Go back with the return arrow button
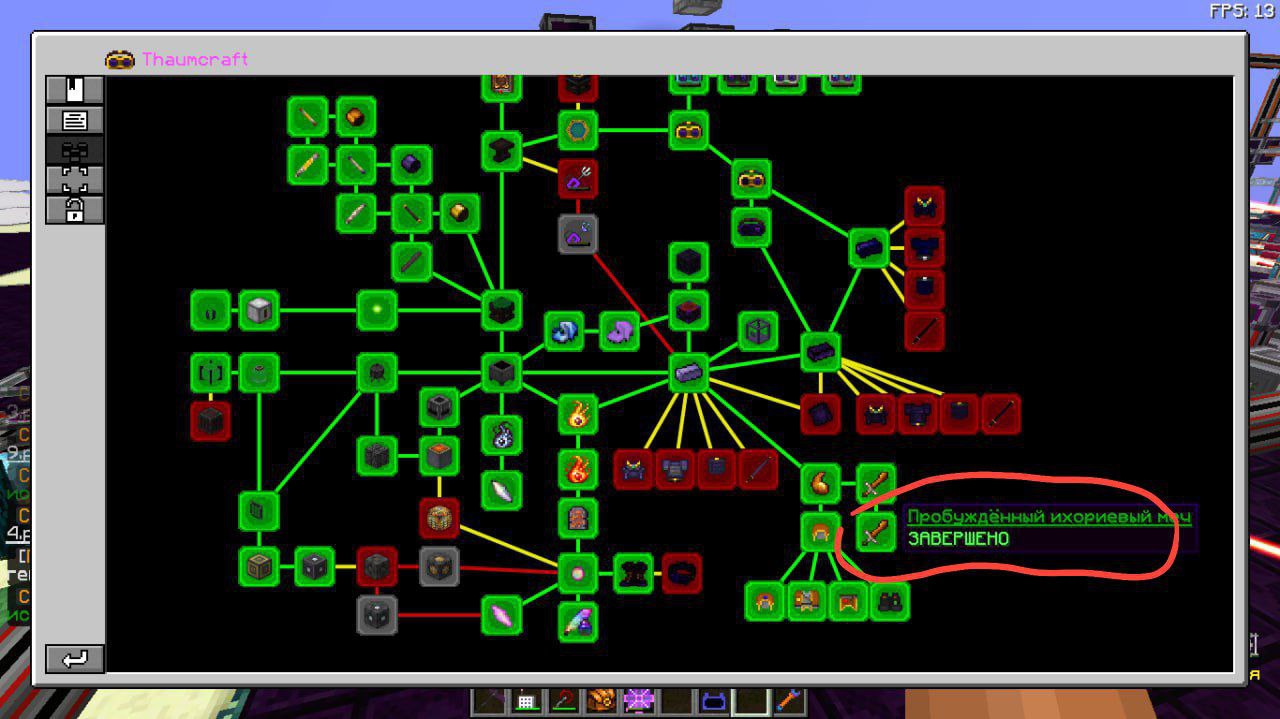 75,659
